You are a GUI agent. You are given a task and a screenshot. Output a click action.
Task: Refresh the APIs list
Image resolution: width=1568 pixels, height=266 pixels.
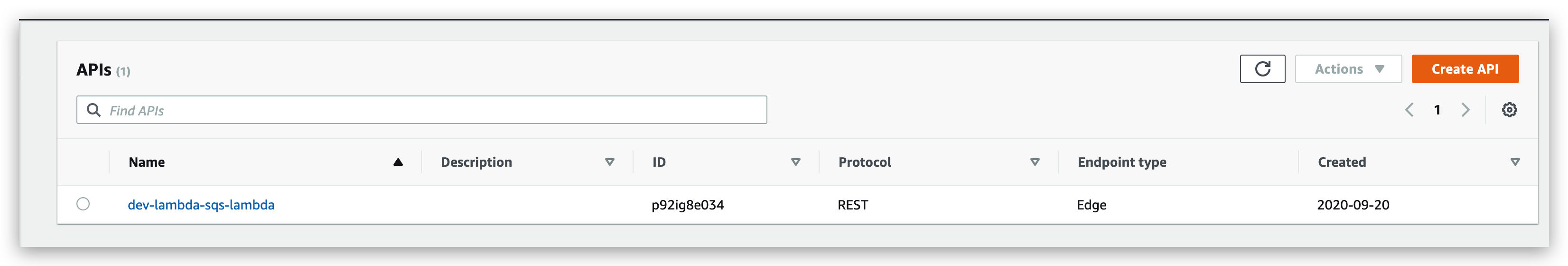coord(1262,69)
